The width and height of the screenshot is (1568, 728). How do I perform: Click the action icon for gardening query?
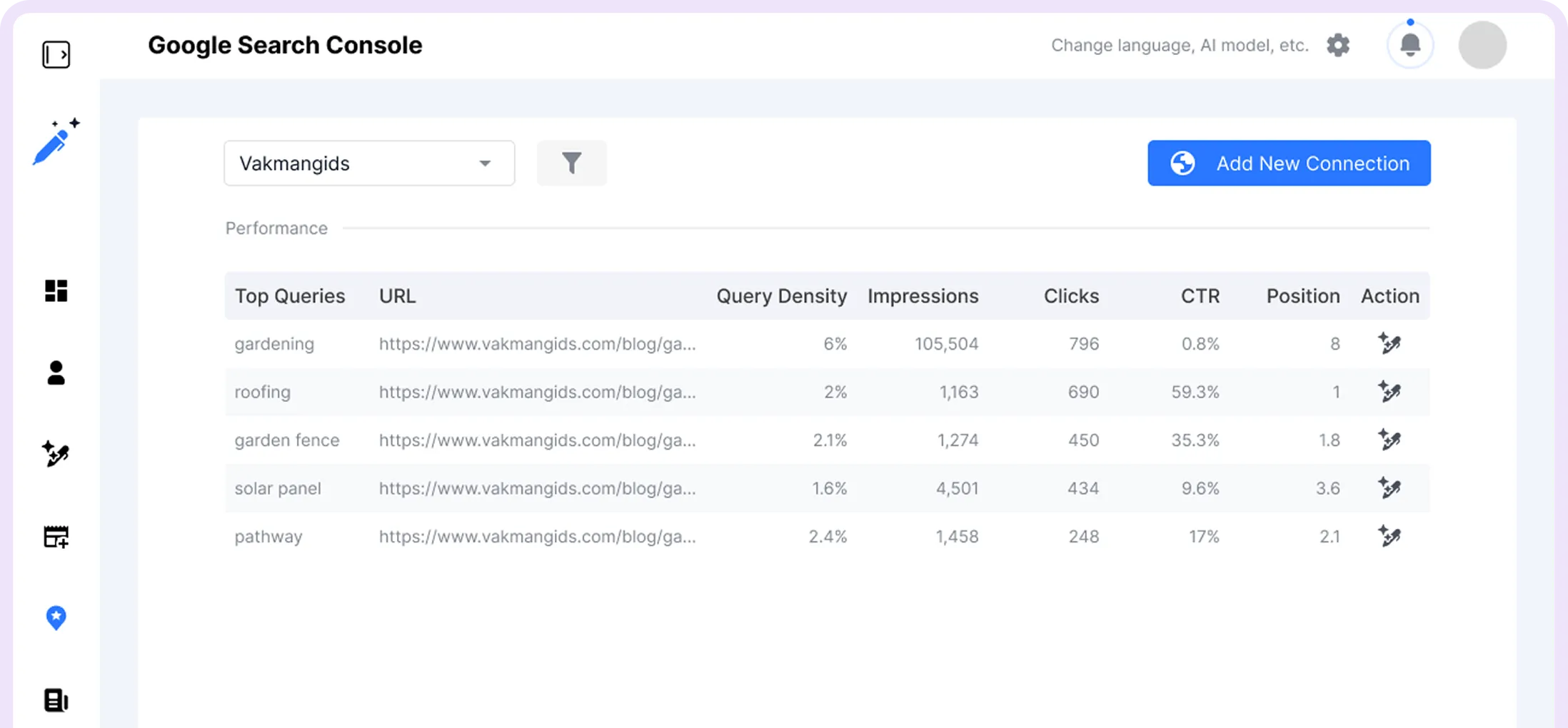[x=1389, y=343]
